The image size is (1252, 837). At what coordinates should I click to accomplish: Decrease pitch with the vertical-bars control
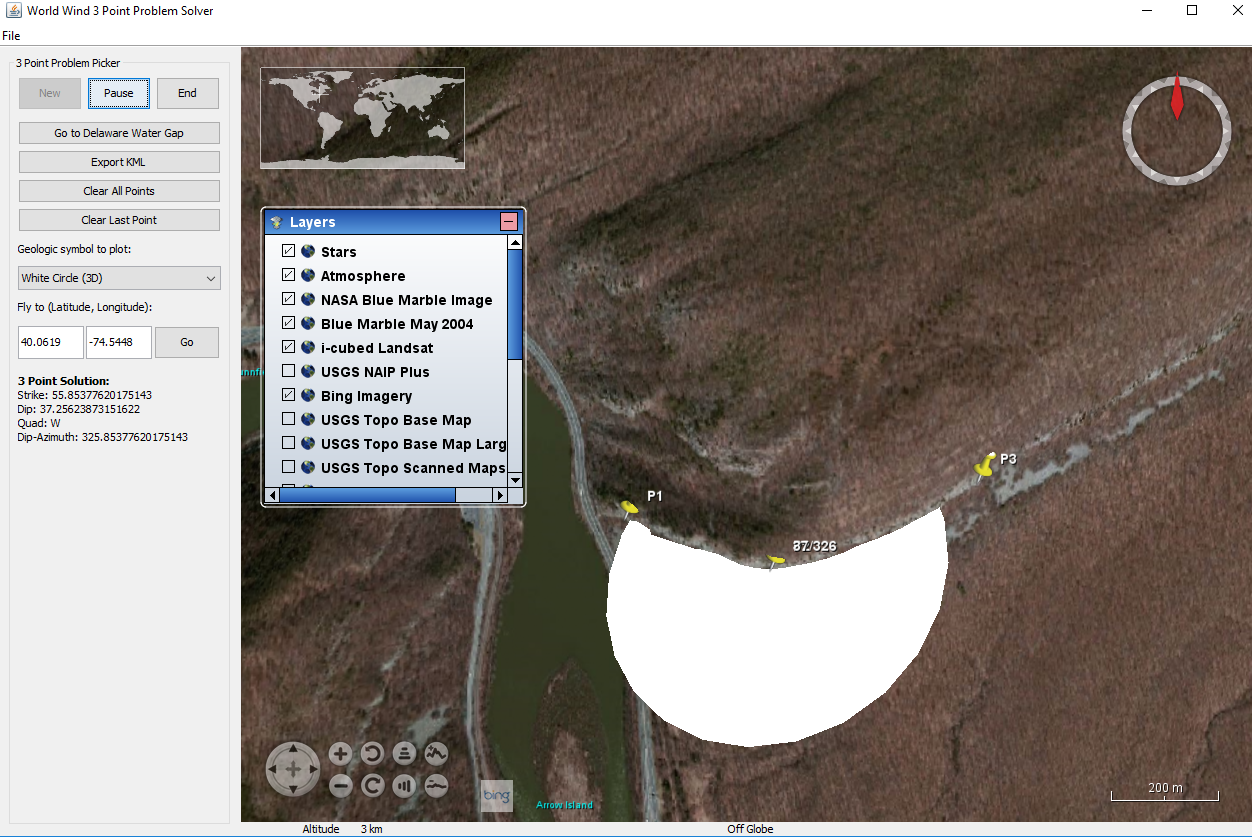(x=404, y=786)
